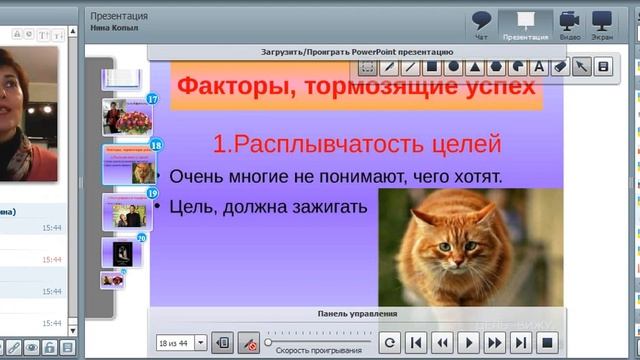Open the Видео tab
The image size is (640, 360).
click(x=570, y=25)
